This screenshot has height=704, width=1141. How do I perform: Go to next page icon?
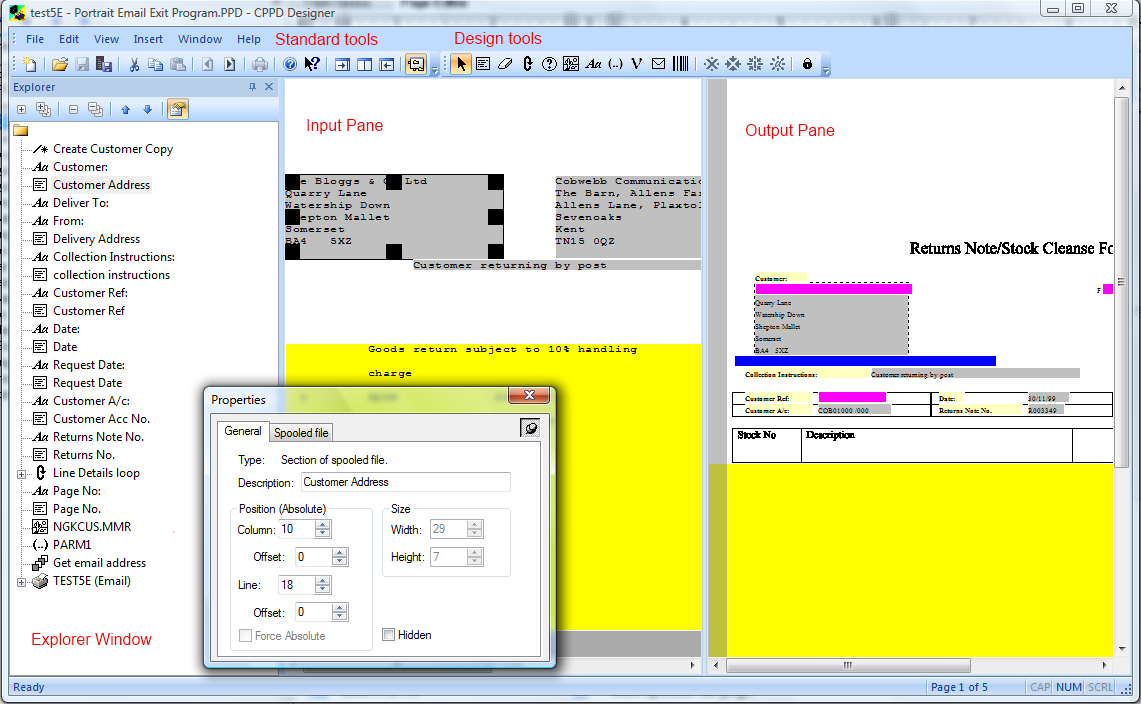(230, 64)
